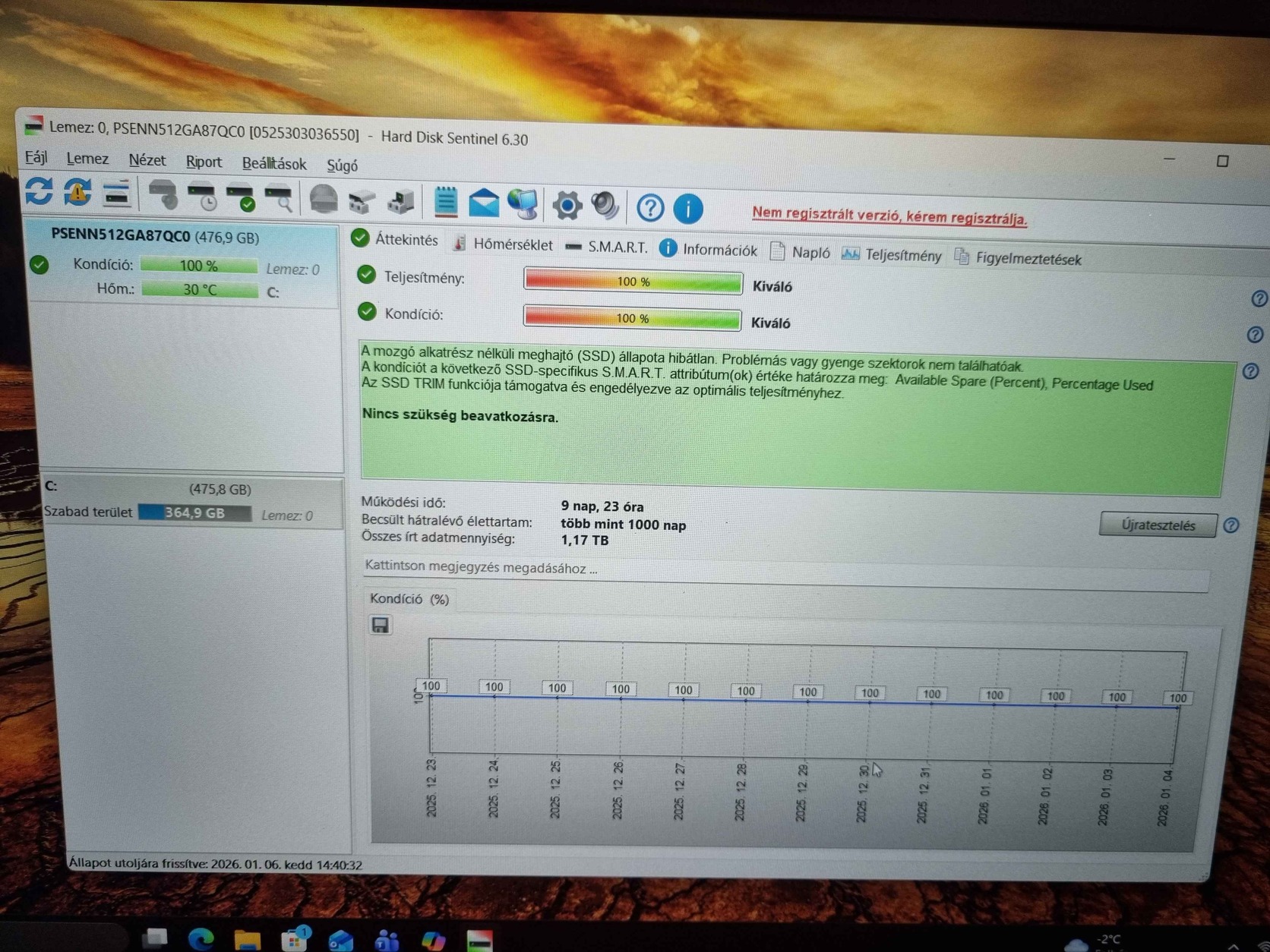Viewport: 1270px width, 952px height.
Task: Click the disk with green checkmark icon
Action: (x=242, y=197)
